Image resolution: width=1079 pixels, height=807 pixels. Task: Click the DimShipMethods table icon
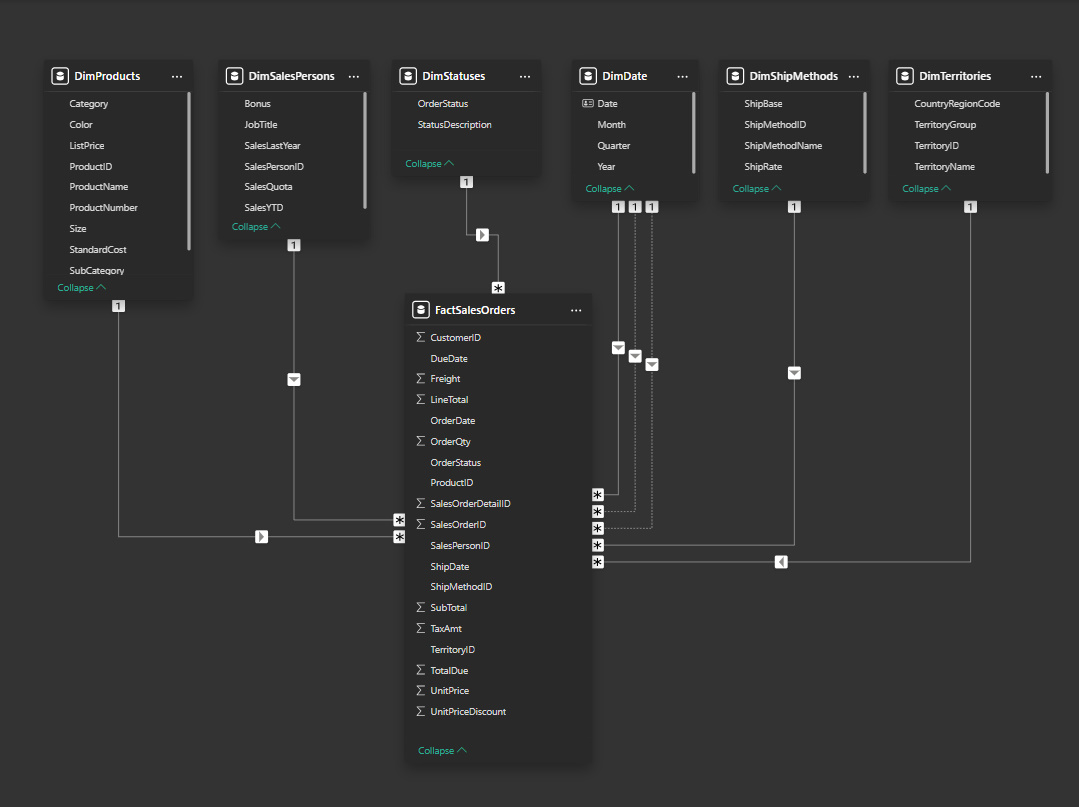point(735,76)
